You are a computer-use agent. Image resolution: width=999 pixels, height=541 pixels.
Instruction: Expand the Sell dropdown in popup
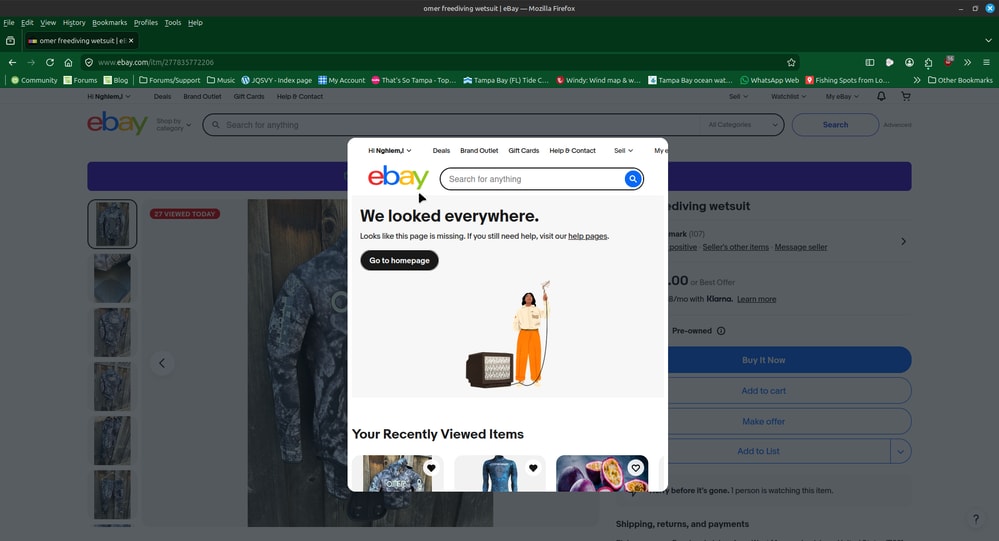624,151
